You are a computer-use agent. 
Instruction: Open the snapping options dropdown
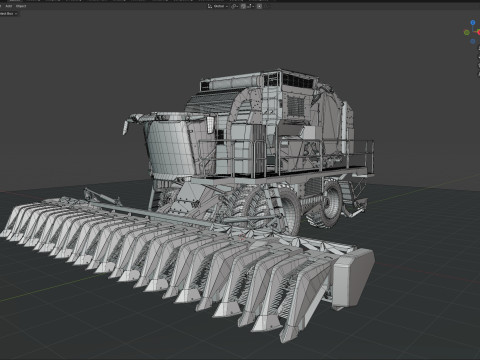251,6
